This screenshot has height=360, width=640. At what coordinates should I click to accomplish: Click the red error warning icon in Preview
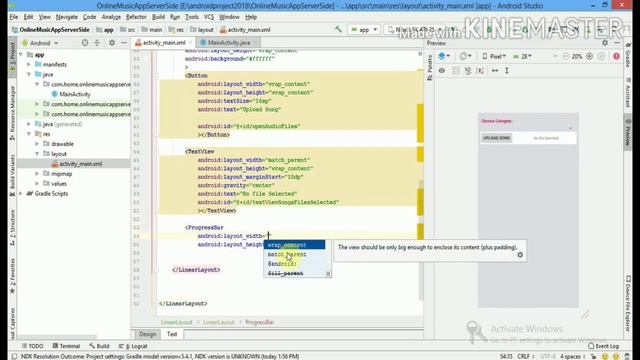click(x=616, y=56)
